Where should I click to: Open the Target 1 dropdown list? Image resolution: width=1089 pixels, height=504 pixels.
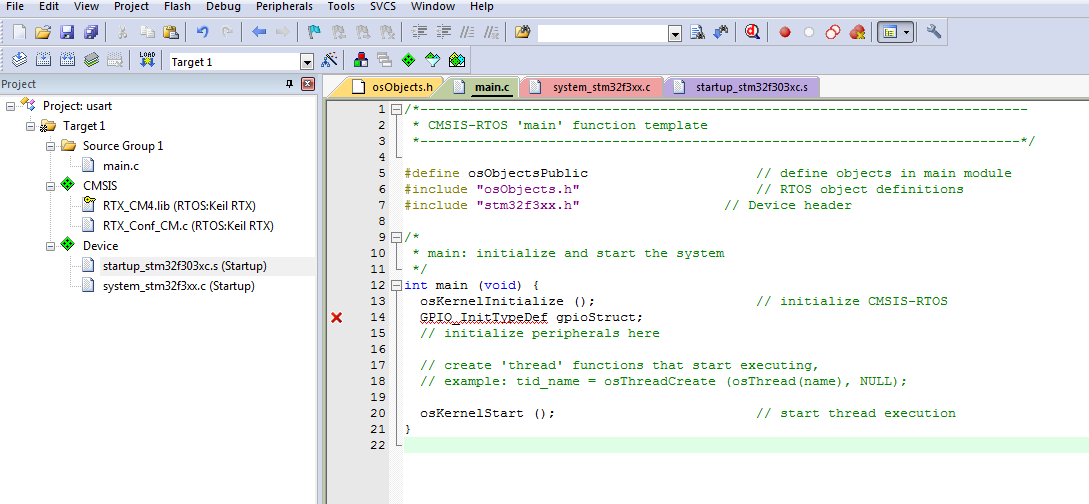pos(307,62)
